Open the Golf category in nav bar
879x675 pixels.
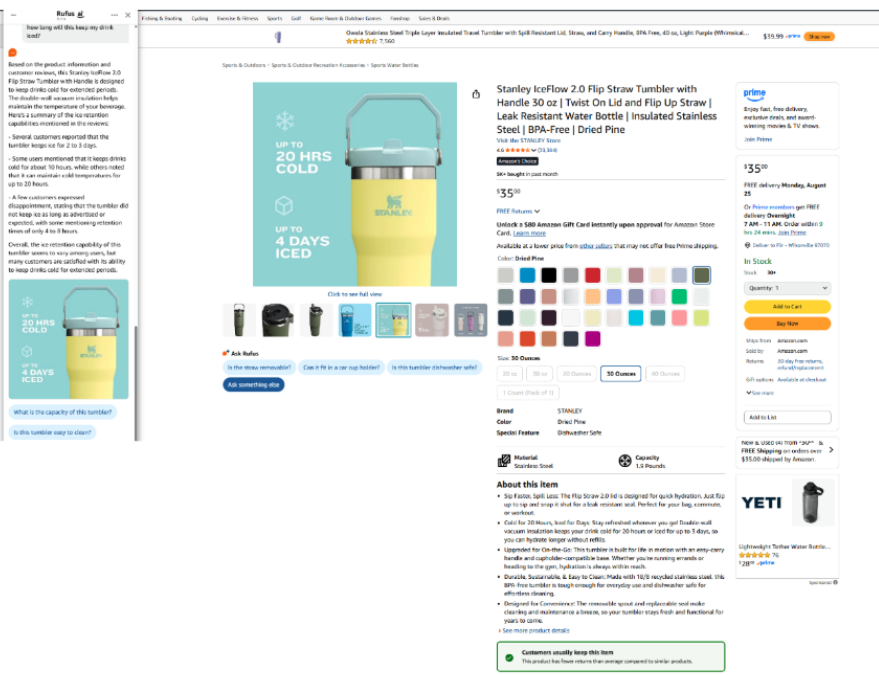pos(296,19)
